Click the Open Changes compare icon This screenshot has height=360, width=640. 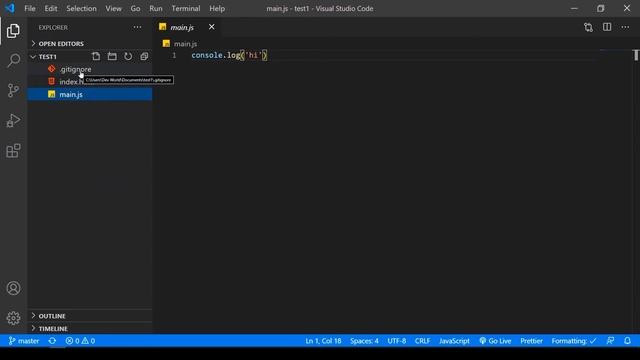point(588,27)
